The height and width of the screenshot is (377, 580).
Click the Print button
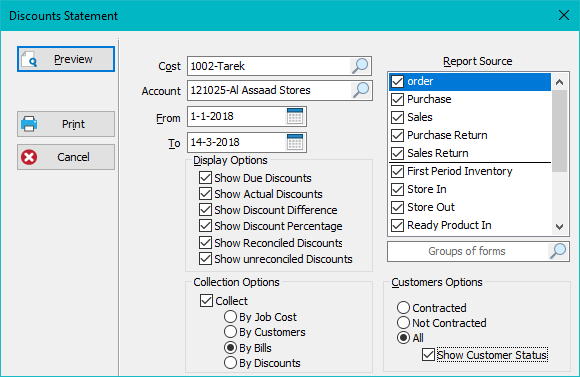point(66,124)
